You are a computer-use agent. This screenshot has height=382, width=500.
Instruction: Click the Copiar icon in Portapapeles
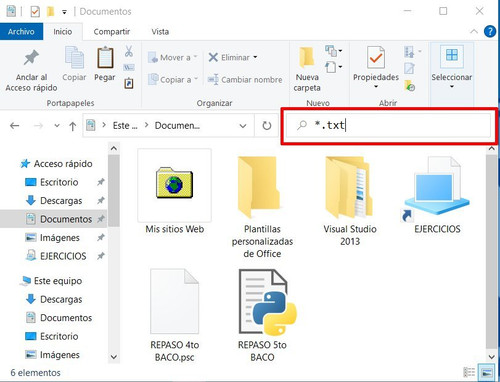click(x=74, y=58)
